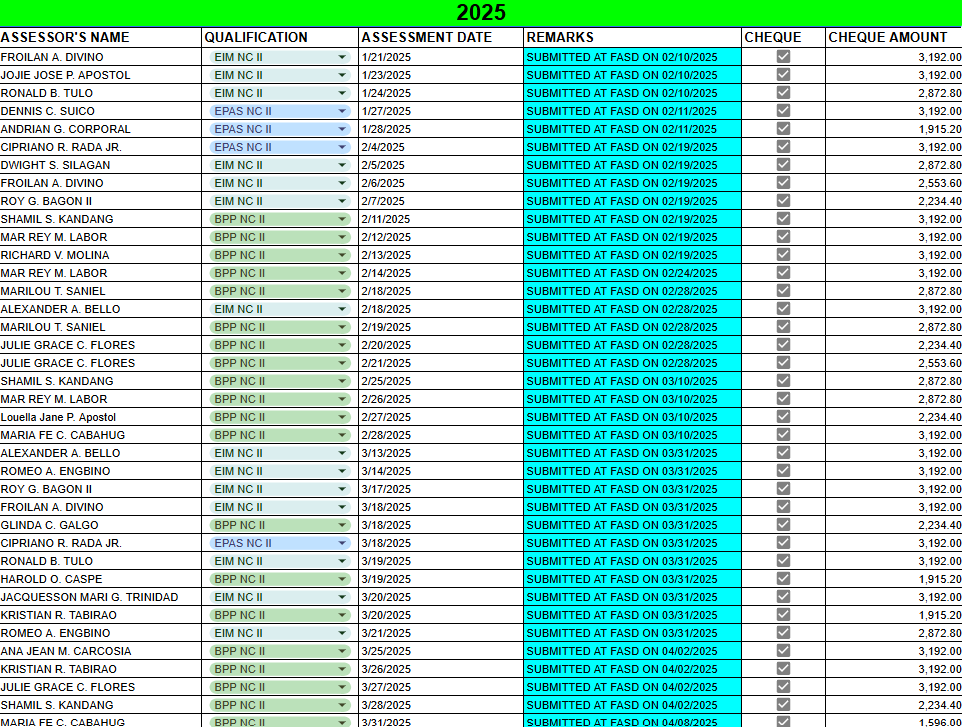Select the CHEQUE column header

click(783, 37)
